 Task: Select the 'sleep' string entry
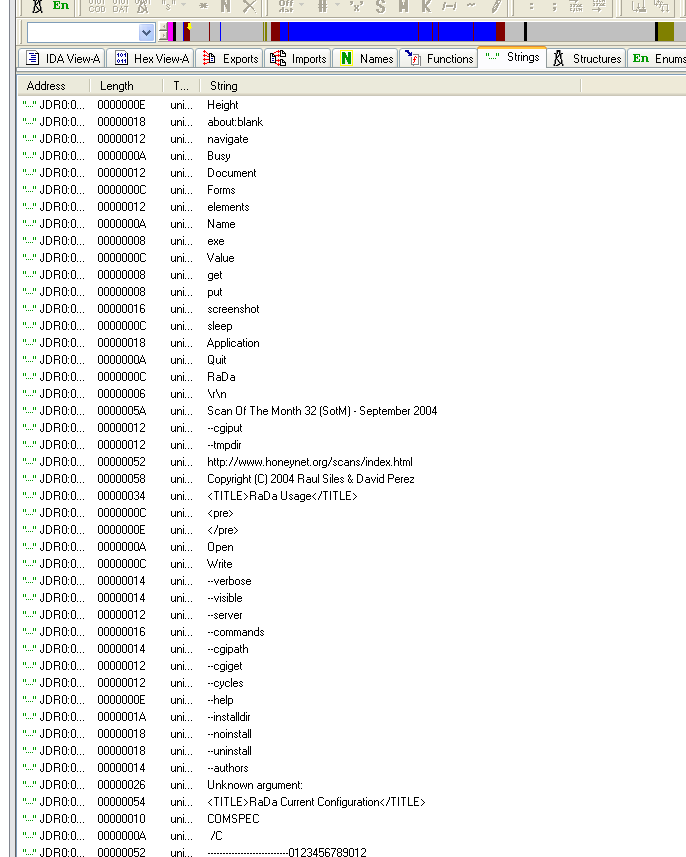point(220,326)
